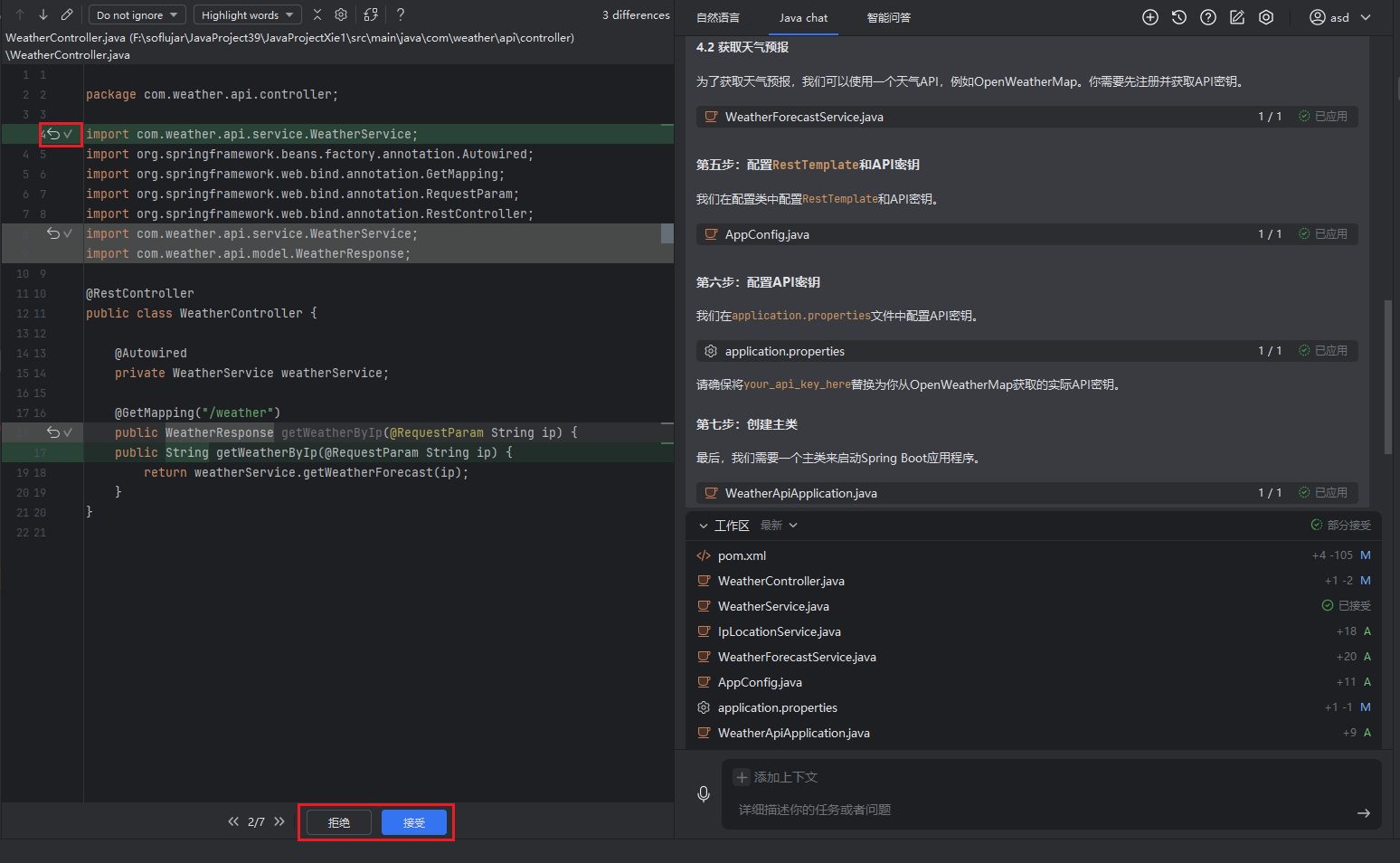1400x863 pixels.
Task: Accept the getWeatherByIp line change checkmark
Action: coord(68,432)
